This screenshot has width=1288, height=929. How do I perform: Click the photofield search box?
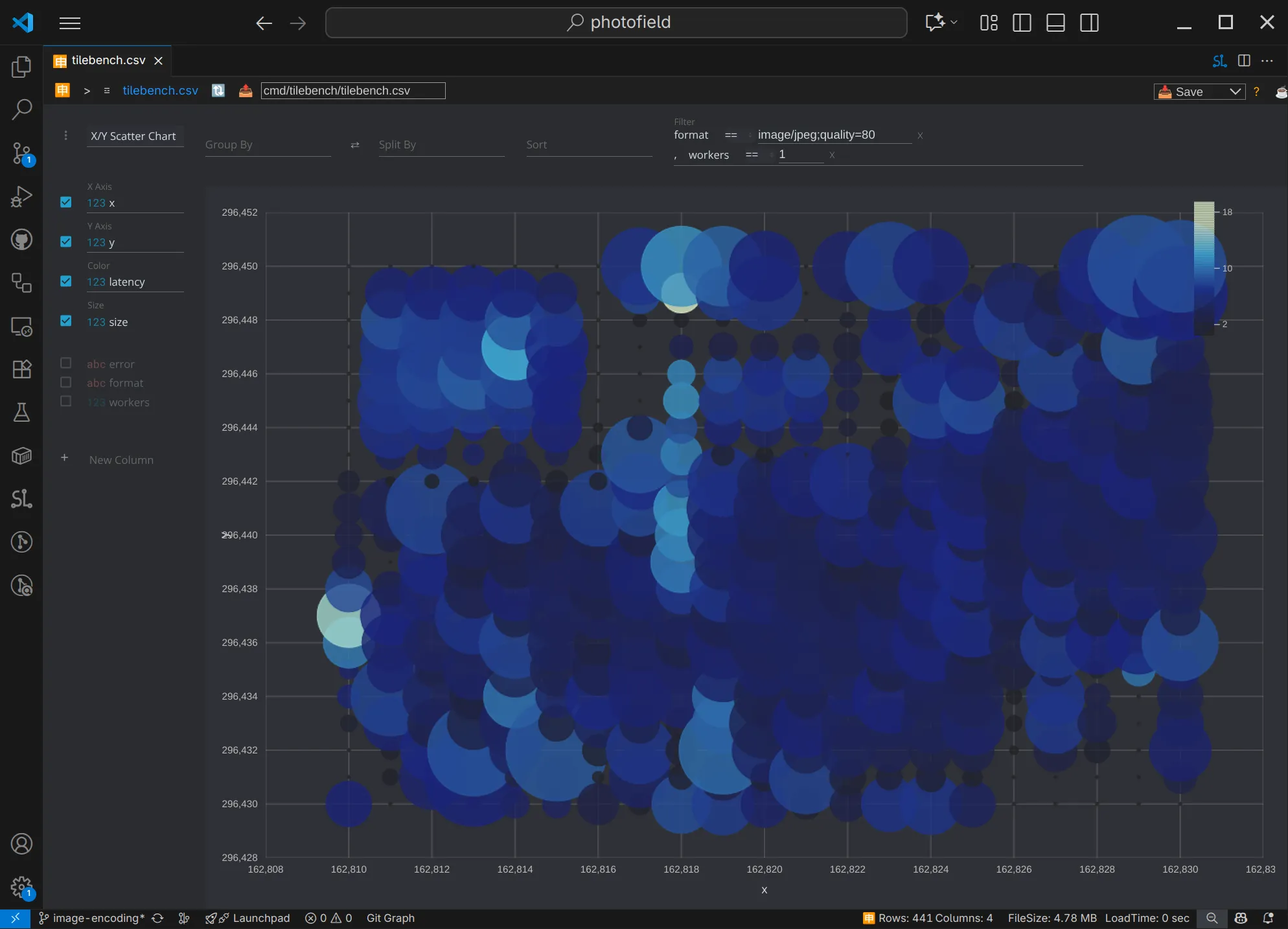pyautogui.click(x=615, y=22)
